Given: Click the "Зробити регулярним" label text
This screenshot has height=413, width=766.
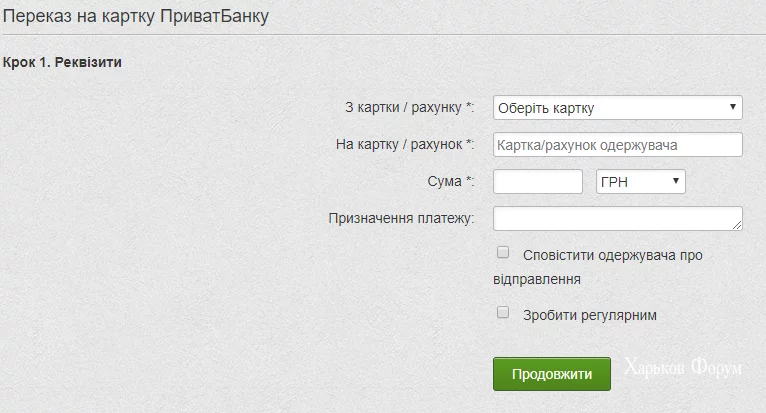Looking at the screenshot, I should (x=589, y=315).
